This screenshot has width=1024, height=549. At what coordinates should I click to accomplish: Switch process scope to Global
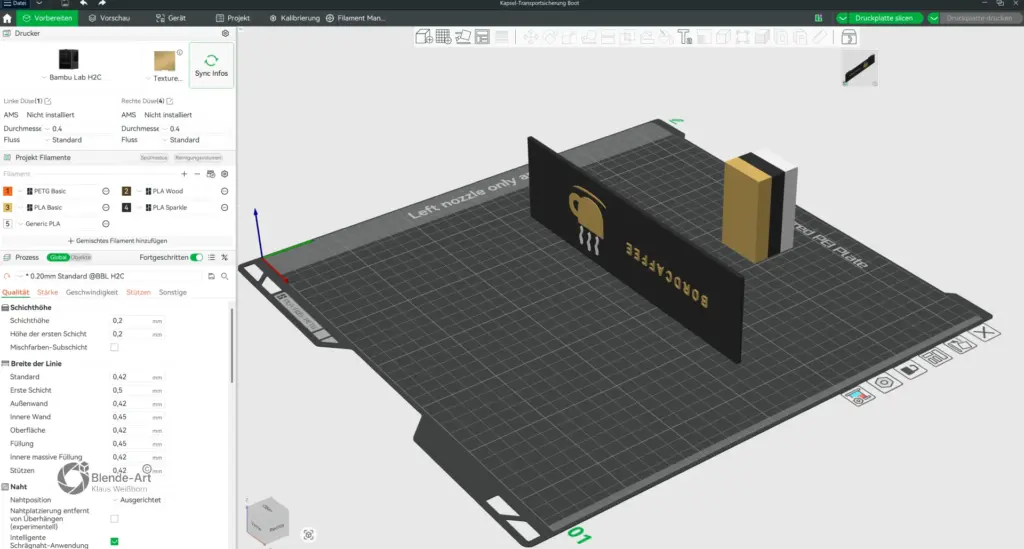(57, 258)
